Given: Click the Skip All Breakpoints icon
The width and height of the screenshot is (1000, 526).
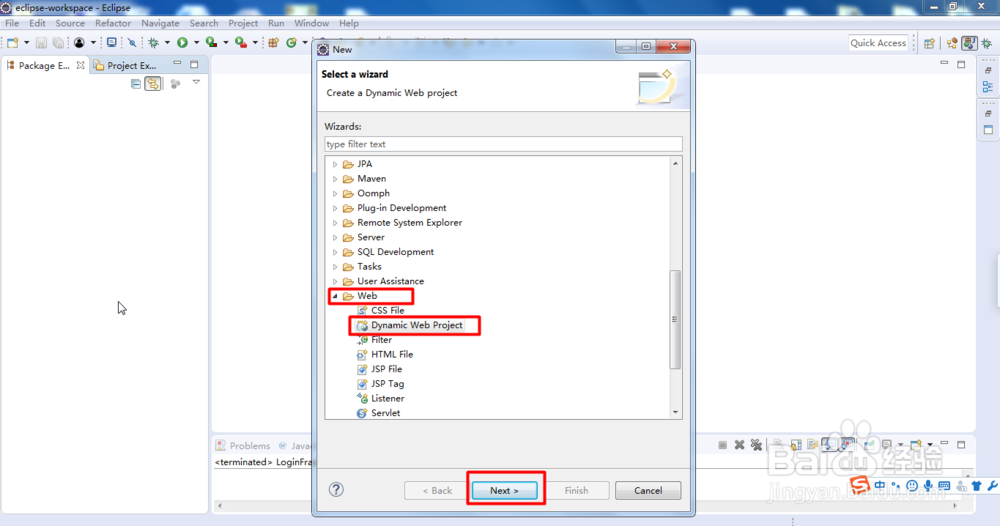Looking at the screenshot, I should [132, 43].
